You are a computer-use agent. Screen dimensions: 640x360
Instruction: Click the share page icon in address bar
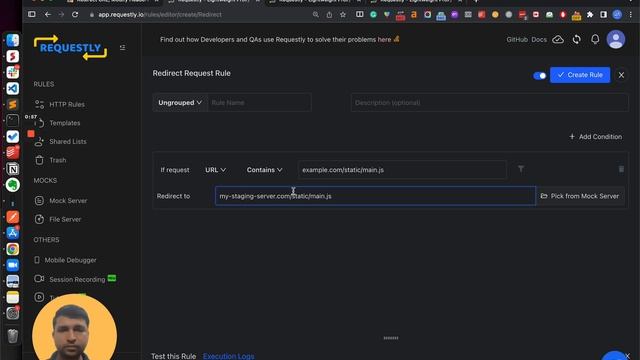click(329, 15)
